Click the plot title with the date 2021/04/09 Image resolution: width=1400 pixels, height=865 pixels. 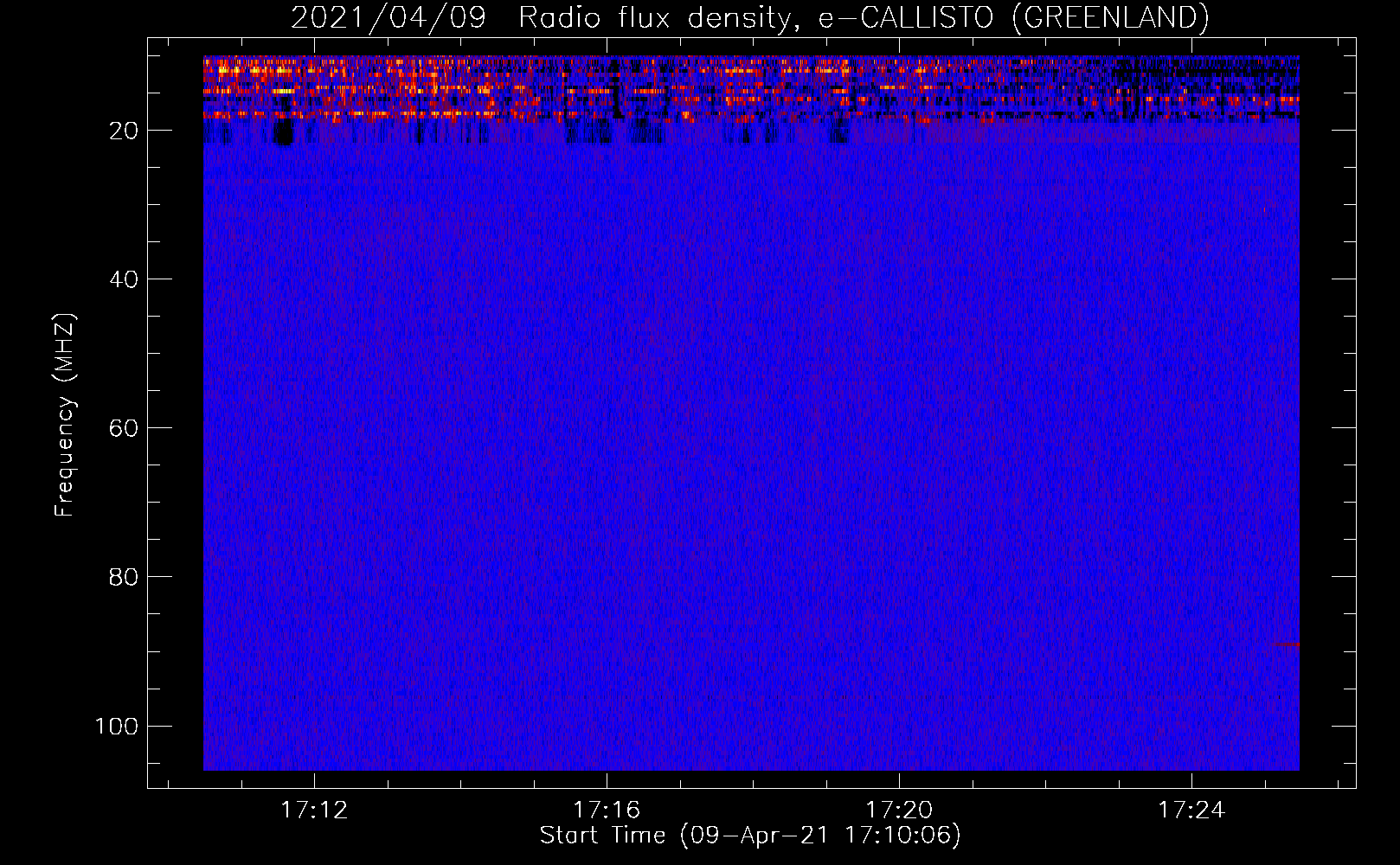(x=749, y=18)
